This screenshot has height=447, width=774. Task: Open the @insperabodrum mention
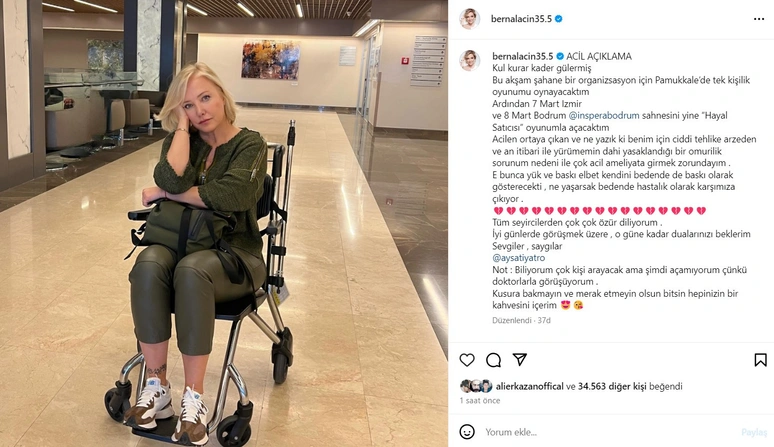[x=604, y=115]
